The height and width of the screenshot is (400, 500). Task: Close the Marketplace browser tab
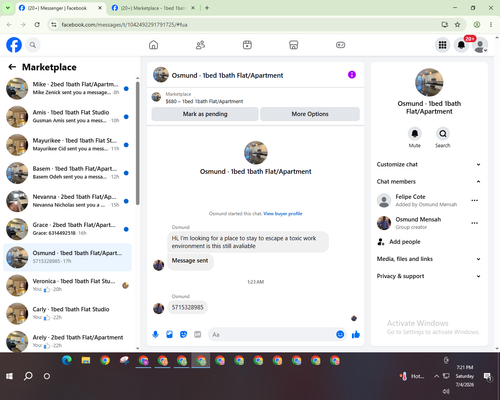tap(193, 8)
